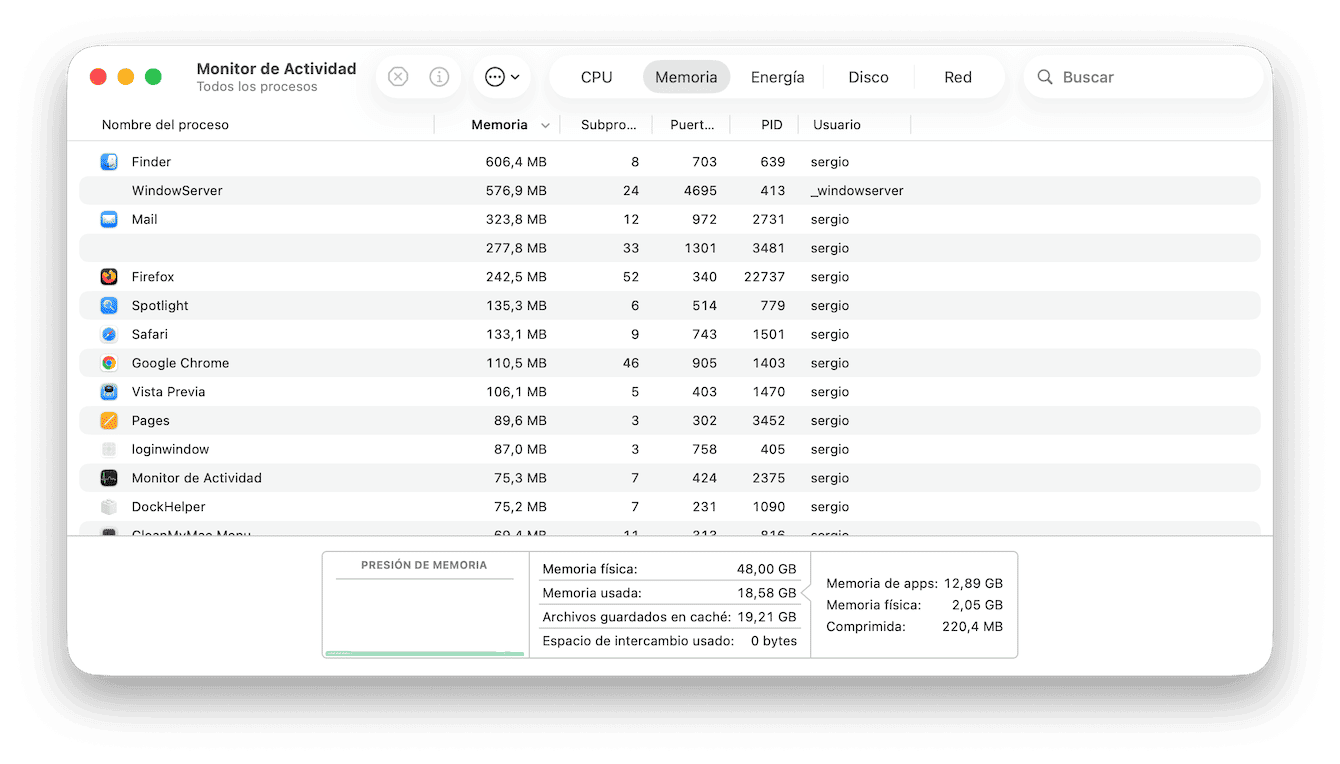Click the 4695 ports value
The height and width of the screenshot is (764, 1340).
tap(700, 191)
